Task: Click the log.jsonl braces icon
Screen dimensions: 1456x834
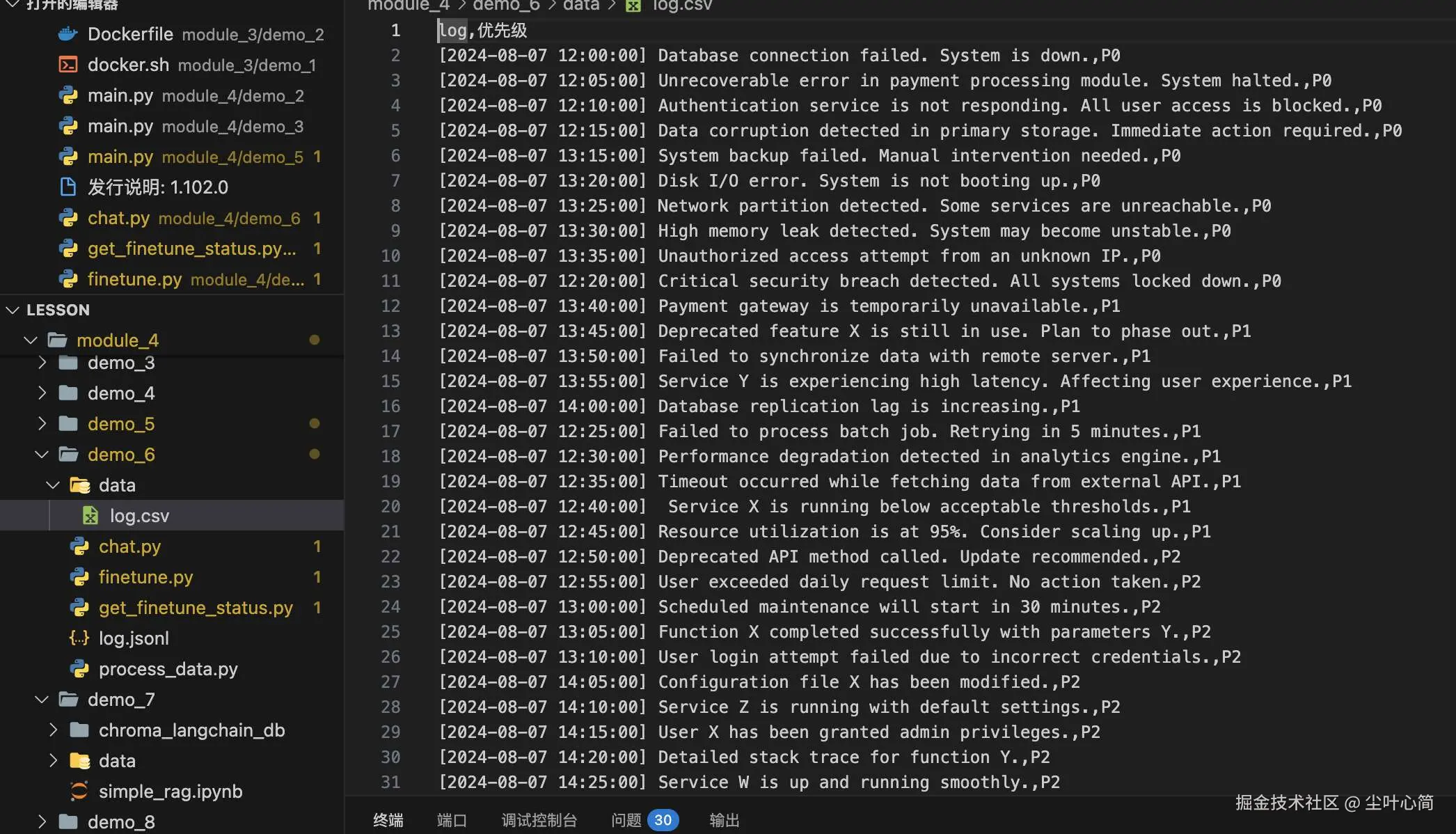Action: click(79, 638)
